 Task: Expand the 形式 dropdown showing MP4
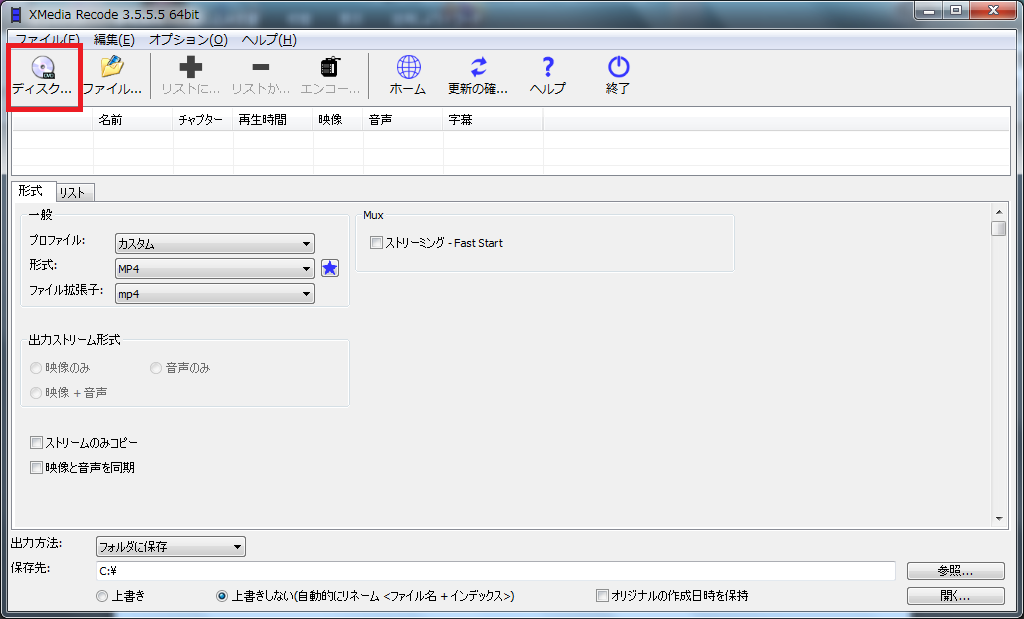pos(215,268)
